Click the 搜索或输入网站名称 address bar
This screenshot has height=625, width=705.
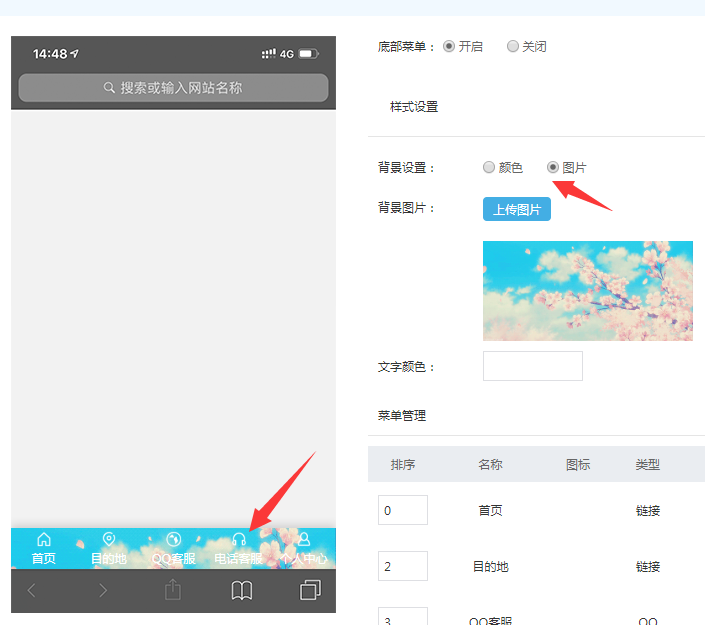pyautogui.click(x=173, y=88)
